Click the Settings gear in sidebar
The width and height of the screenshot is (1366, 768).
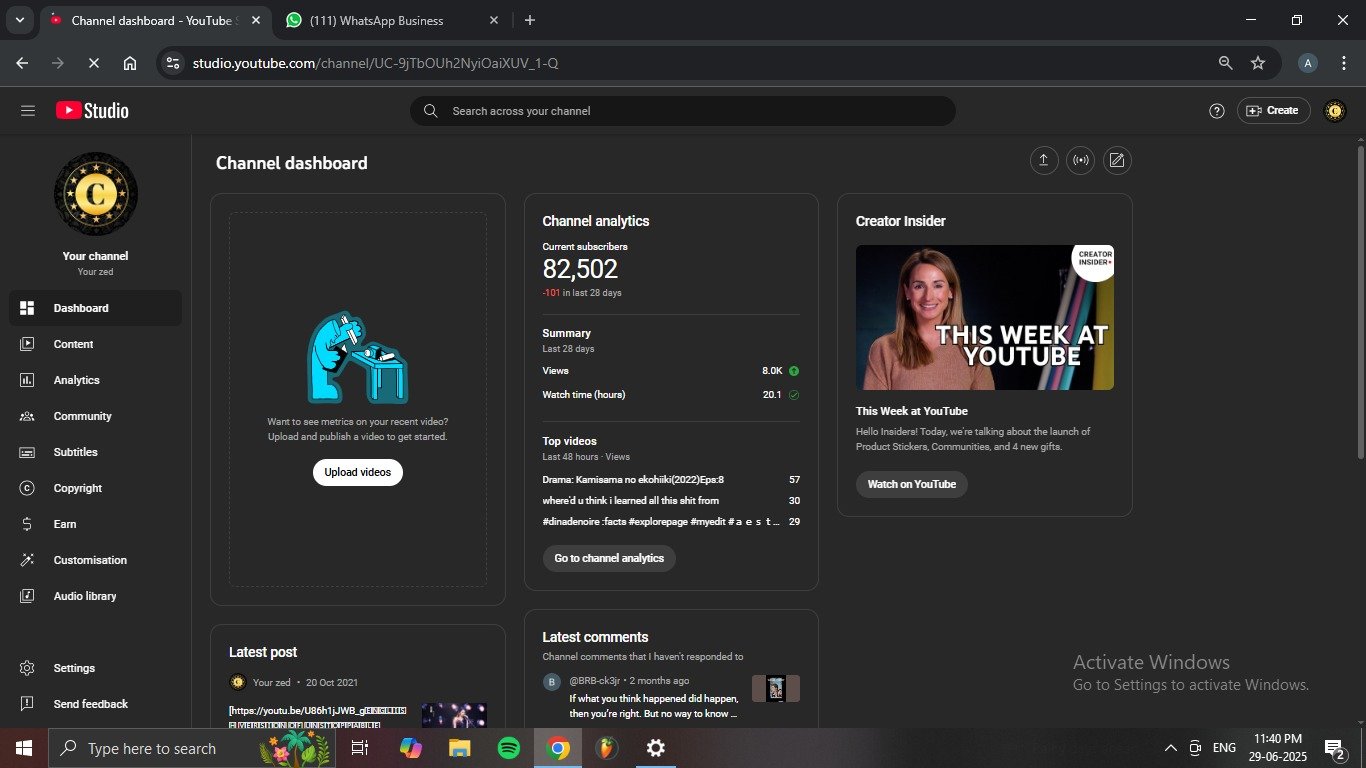28,668
